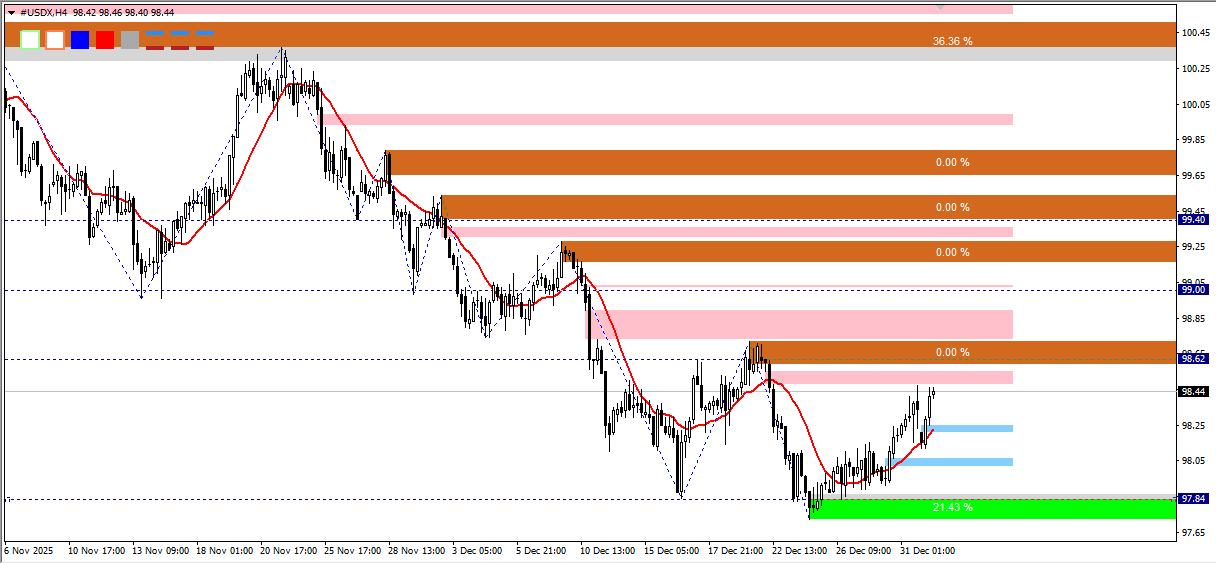Click the 0.00 % label near 99.25 level
The width and height of the screenshot is (1216, 563).
(952, 252)
